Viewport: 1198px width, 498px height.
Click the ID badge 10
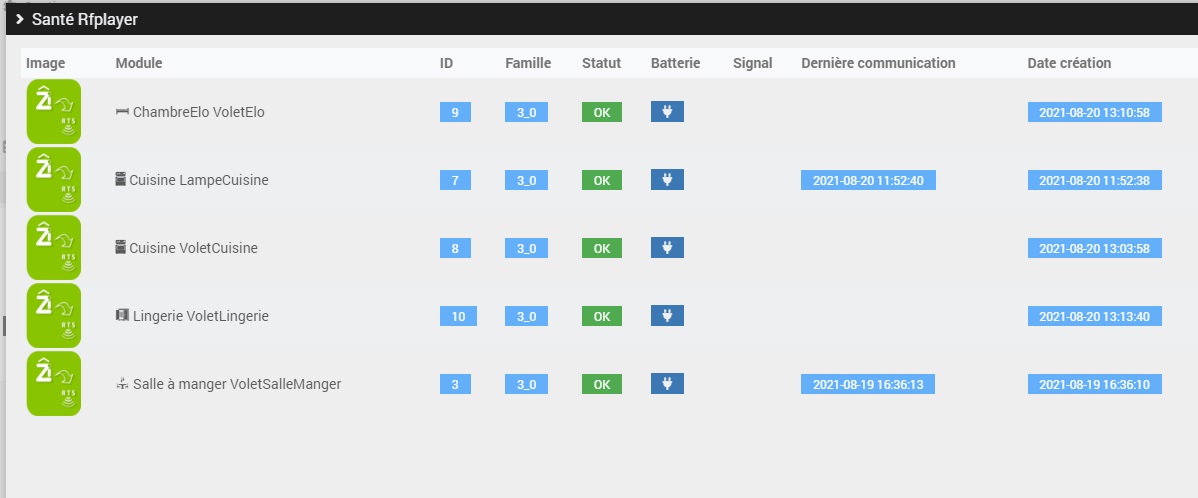point(458,316)
